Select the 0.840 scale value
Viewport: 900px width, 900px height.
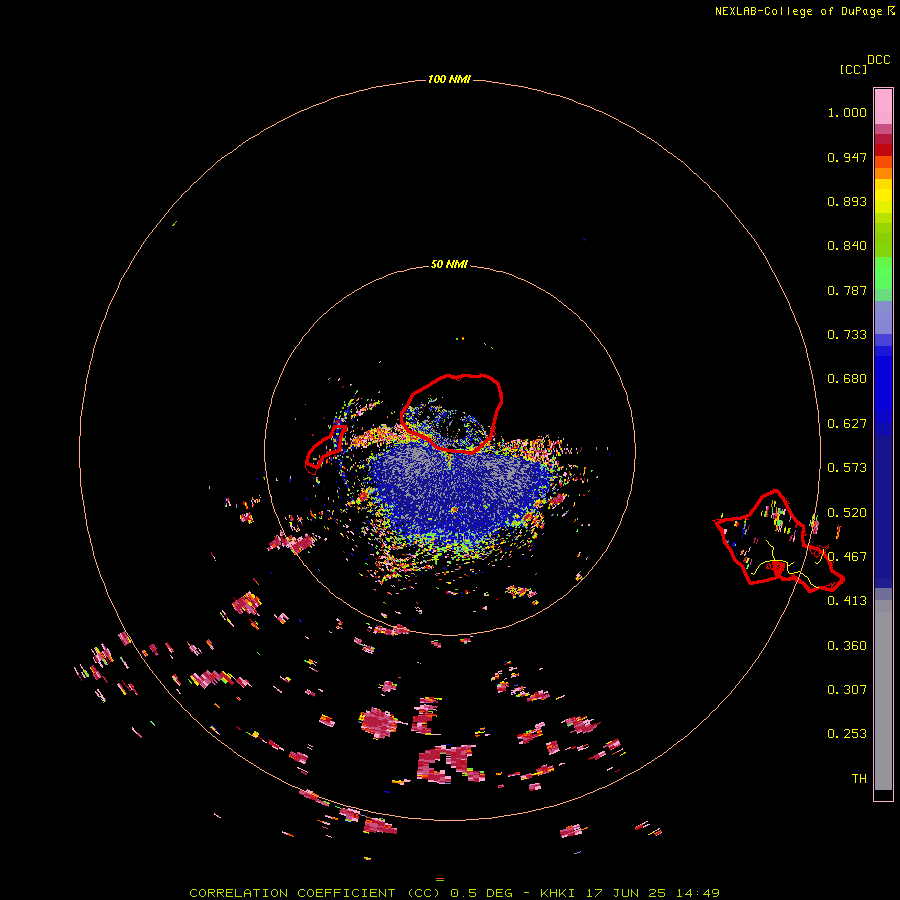coord(847,246)
